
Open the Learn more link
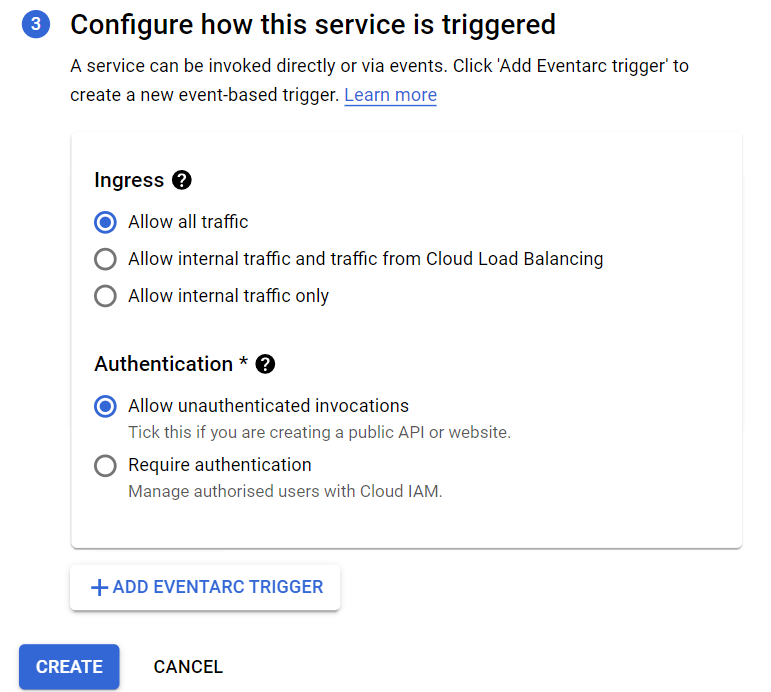(x=390, y=95)
